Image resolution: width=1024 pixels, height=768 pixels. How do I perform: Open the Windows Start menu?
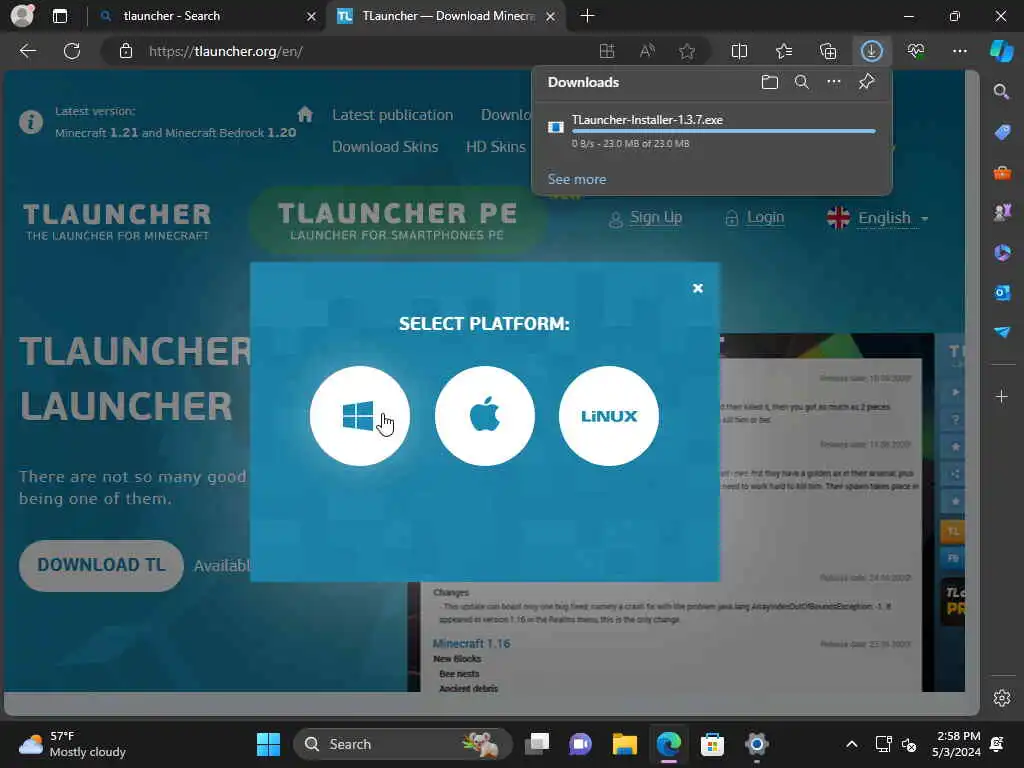pyautogui.click(x=268, y=744)
